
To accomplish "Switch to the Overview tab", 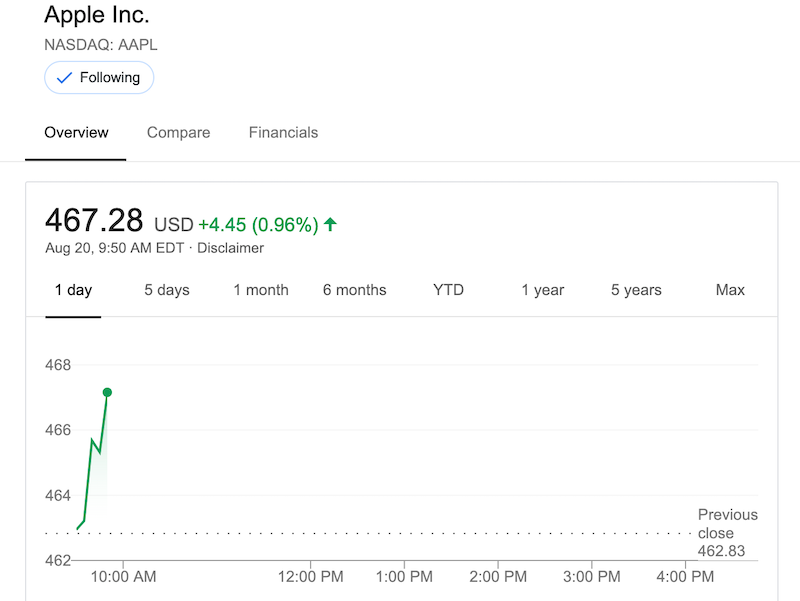I will 76,132.
